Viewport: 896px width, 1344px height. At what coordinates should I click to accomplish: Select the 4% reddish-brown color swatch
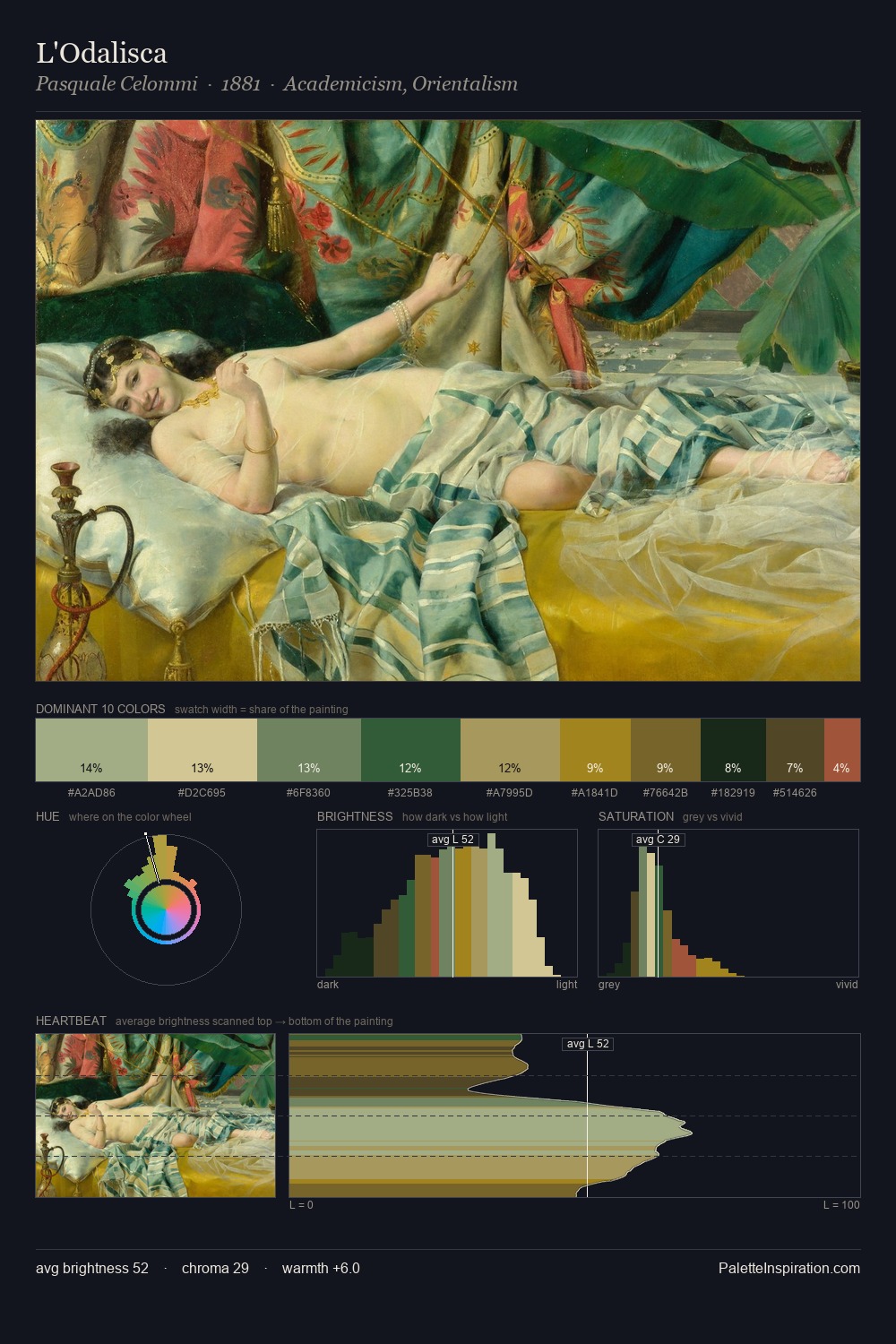(x=841, y=750)
